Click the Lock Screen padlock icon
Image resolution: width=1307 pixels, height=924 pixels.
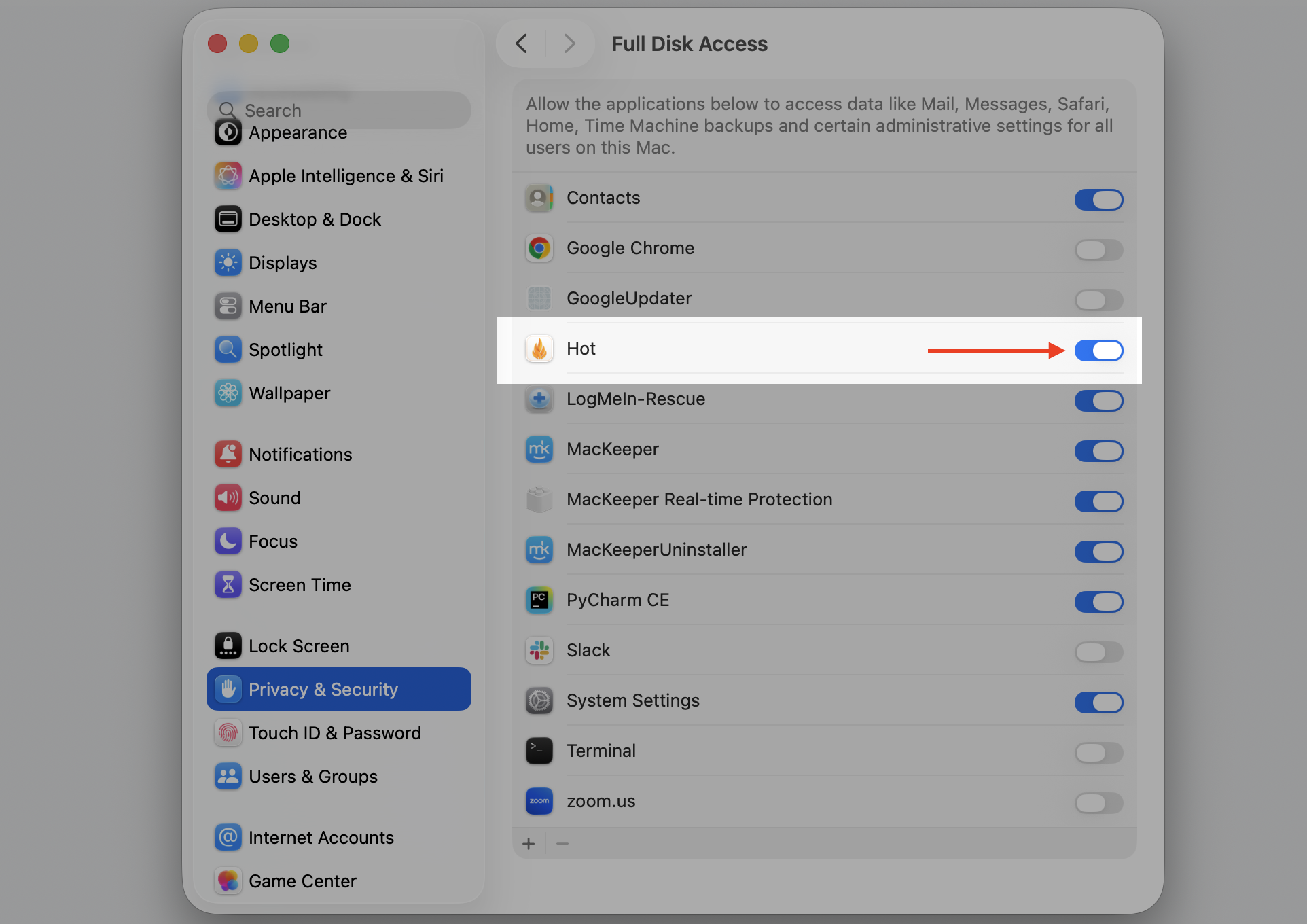tap(228, 646)
